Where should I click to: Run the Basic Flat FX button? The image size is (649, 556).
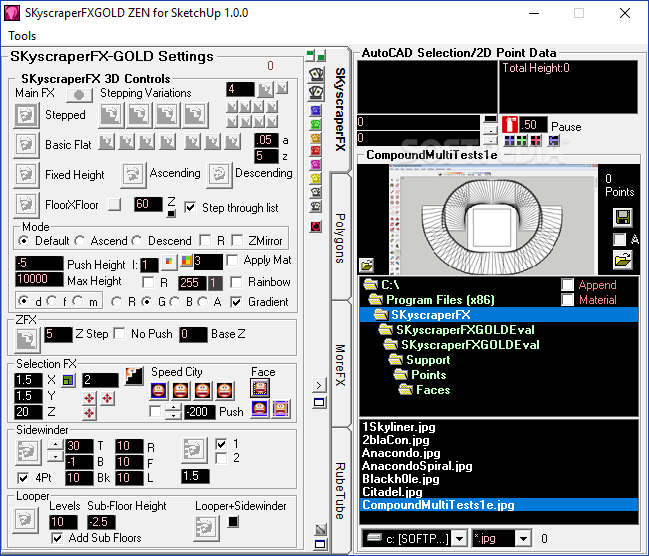coord(26,145)
